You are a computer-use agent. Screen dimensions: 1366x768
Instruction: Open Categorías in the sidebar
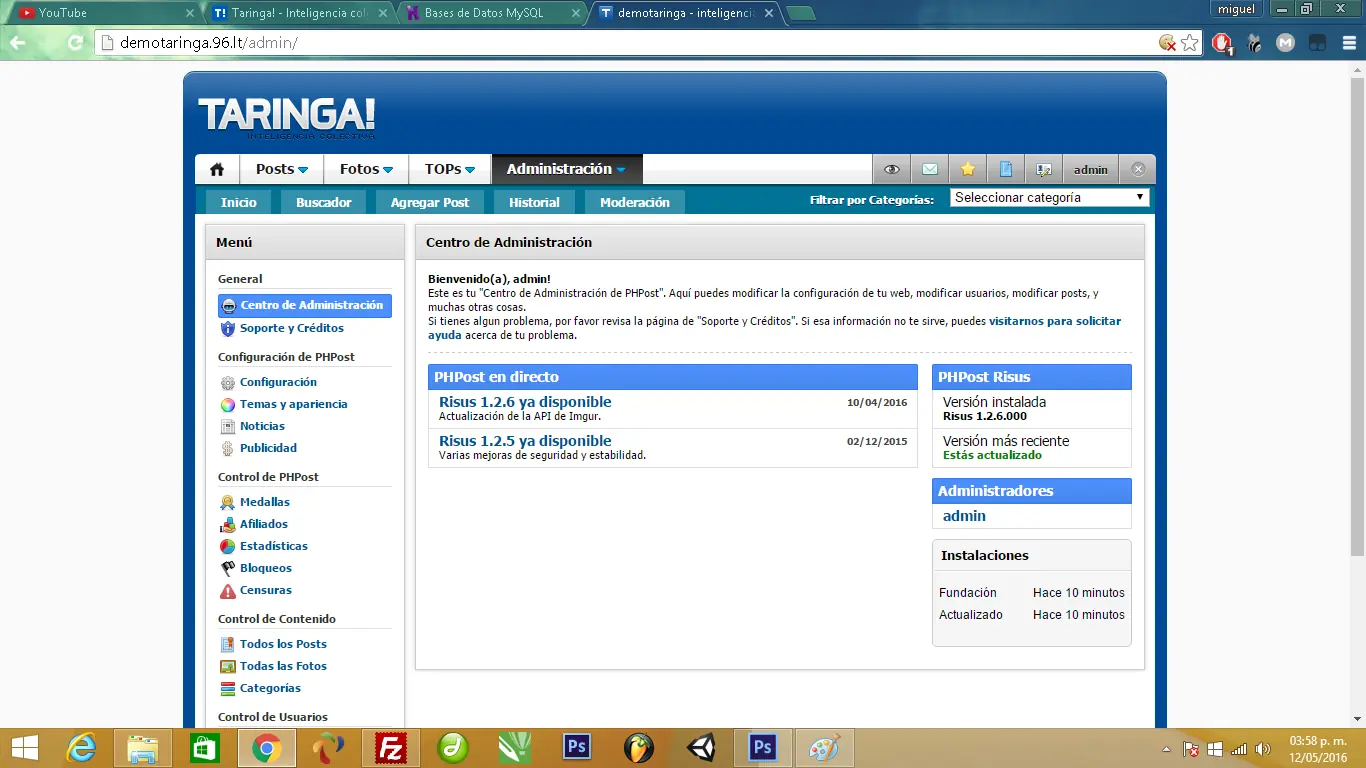270,688
